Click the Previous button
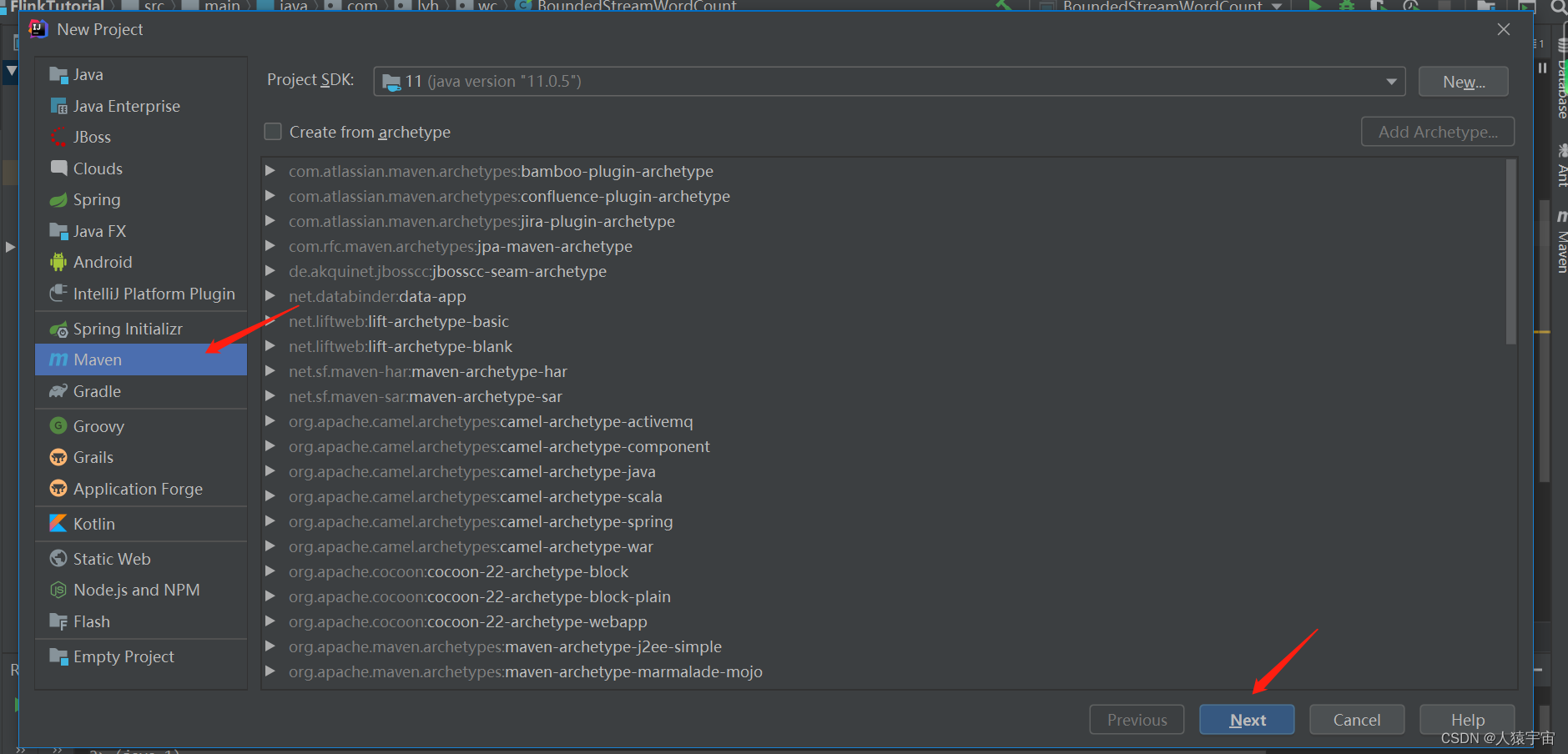This screenshot has width=1568, height=754. (1137, 720)
